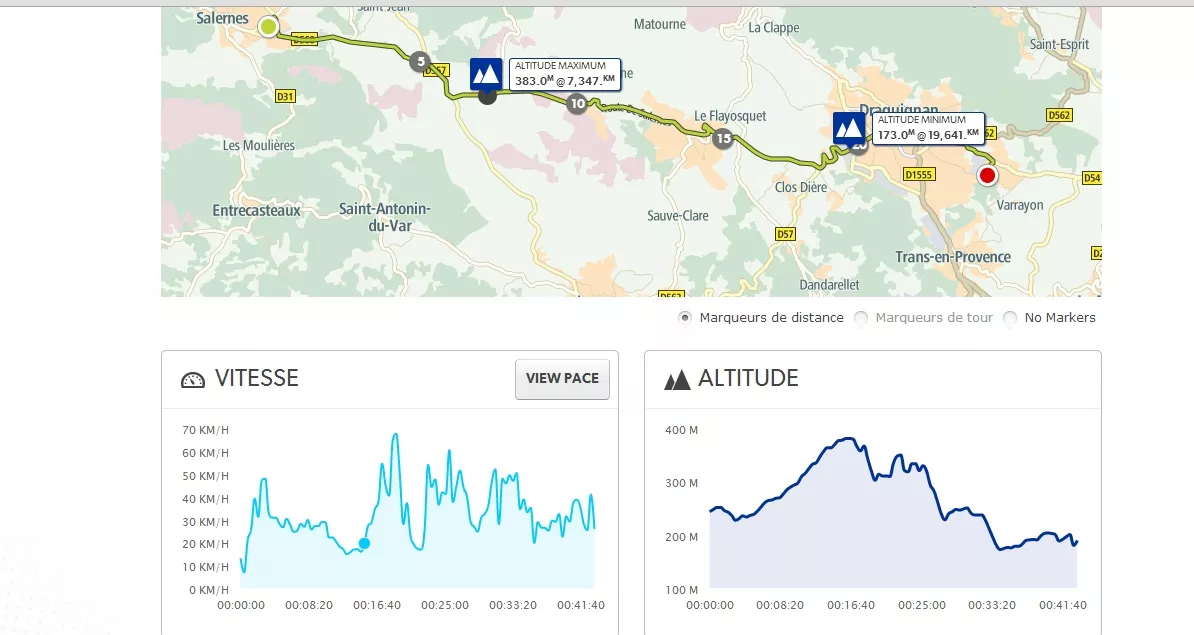Select Marqueurs de tour radio option
Image resolution: width=1194 pixels, height=635 pixels.
(x=860, y=318)
